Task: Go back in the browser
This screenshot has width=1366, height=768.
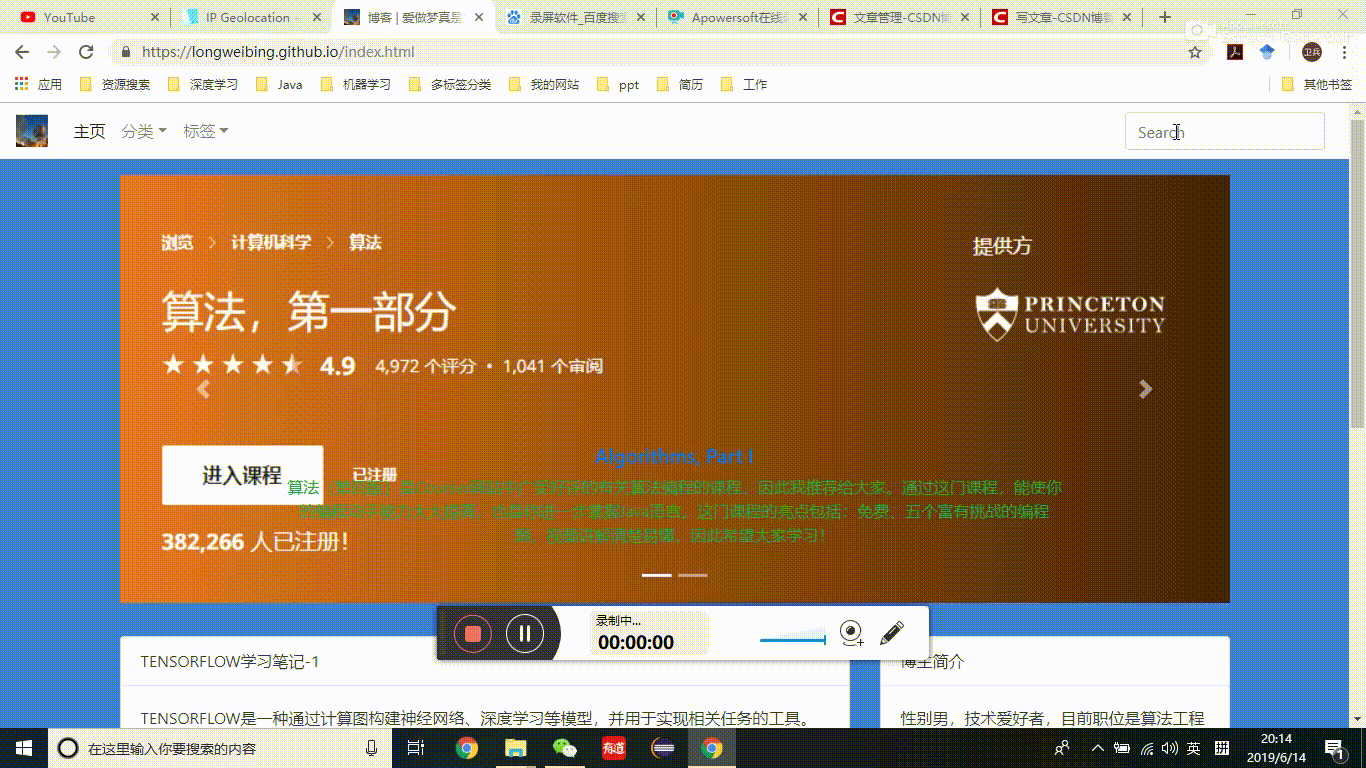Action: pyautogui.click(x=22, y=52)
